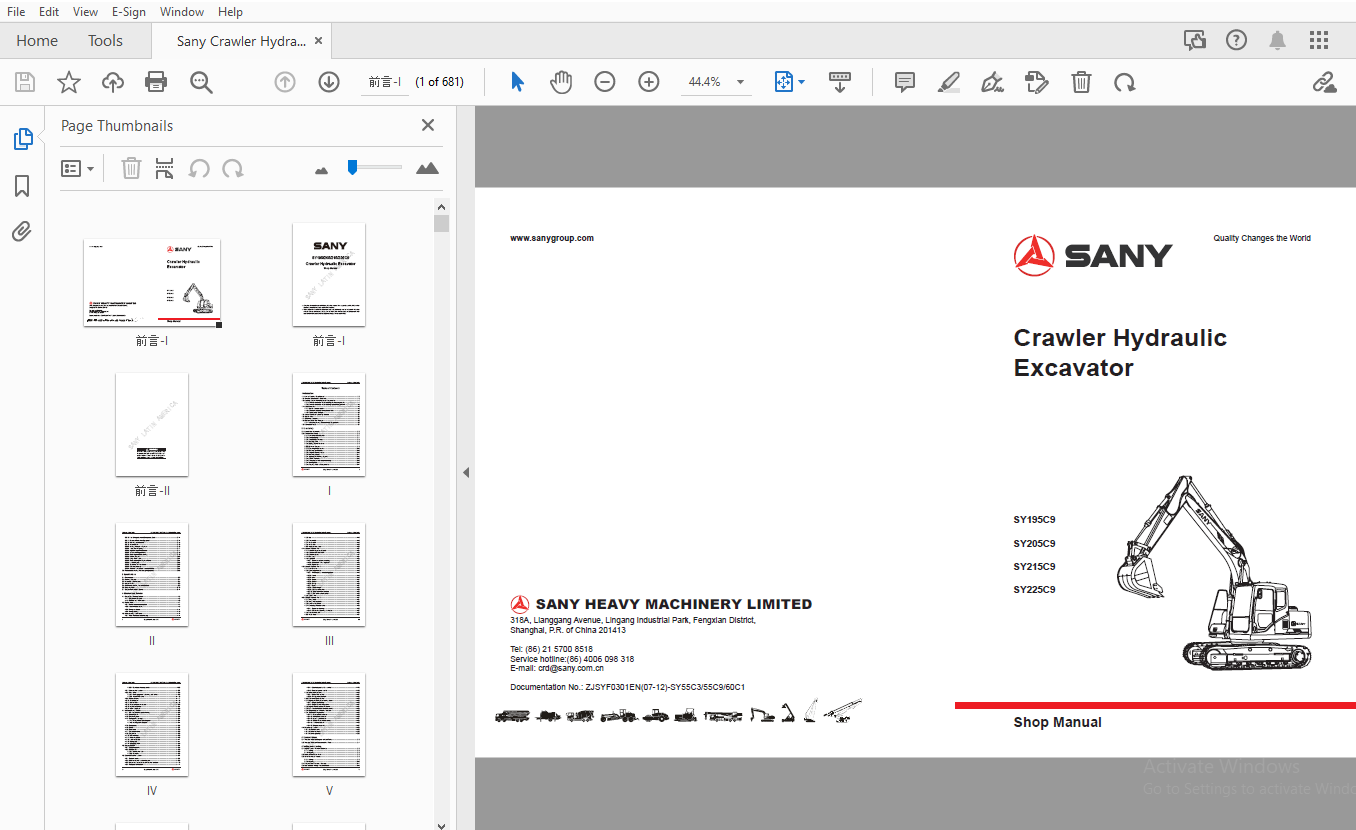The height and width of the screenshot is (830, 1356).
Task: Choose the selection arrow tool
Action: point(517,82)
